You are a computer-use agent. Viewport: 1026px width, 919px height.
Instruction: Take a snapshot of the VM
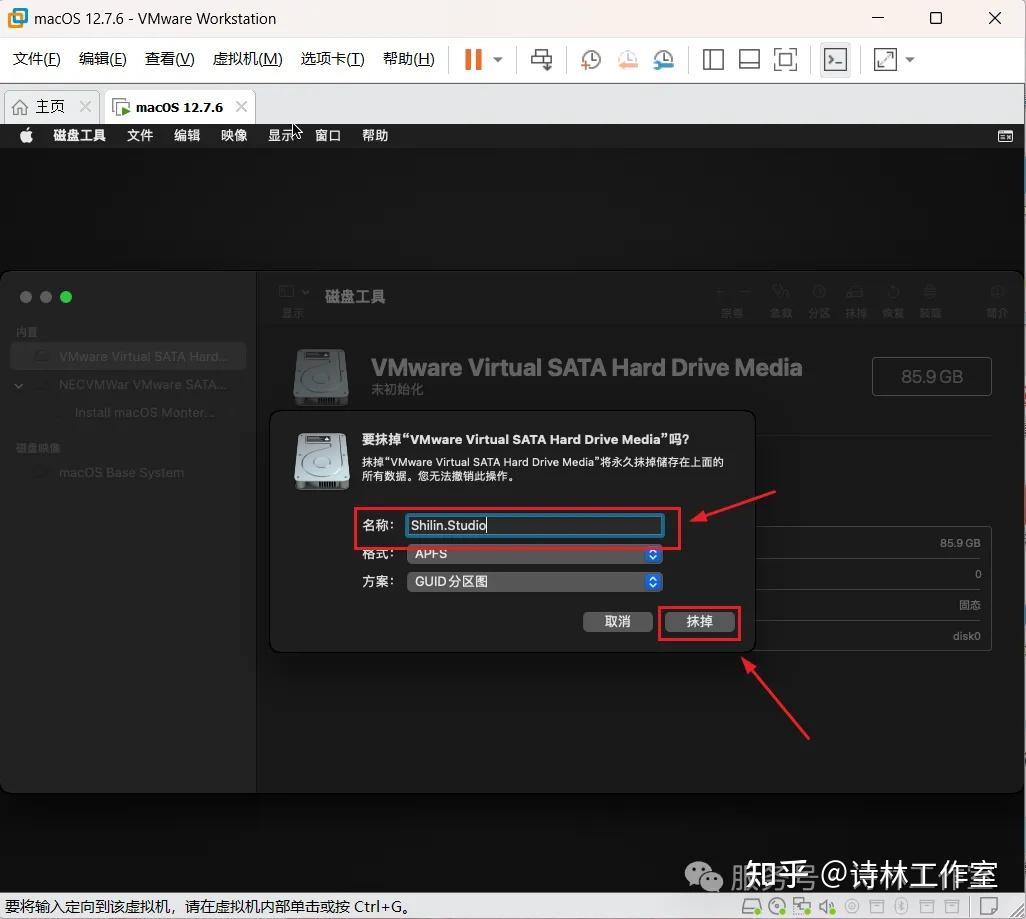click(591, 60)
